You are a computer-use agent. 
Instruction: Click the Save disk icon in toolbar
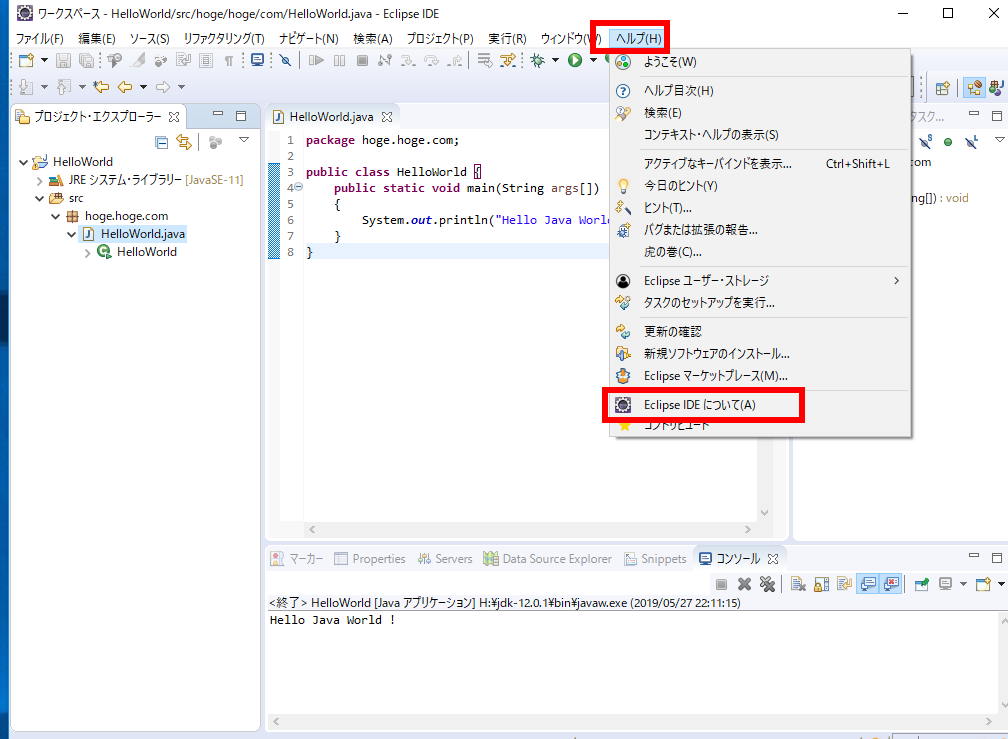click(x=63, y=61)
